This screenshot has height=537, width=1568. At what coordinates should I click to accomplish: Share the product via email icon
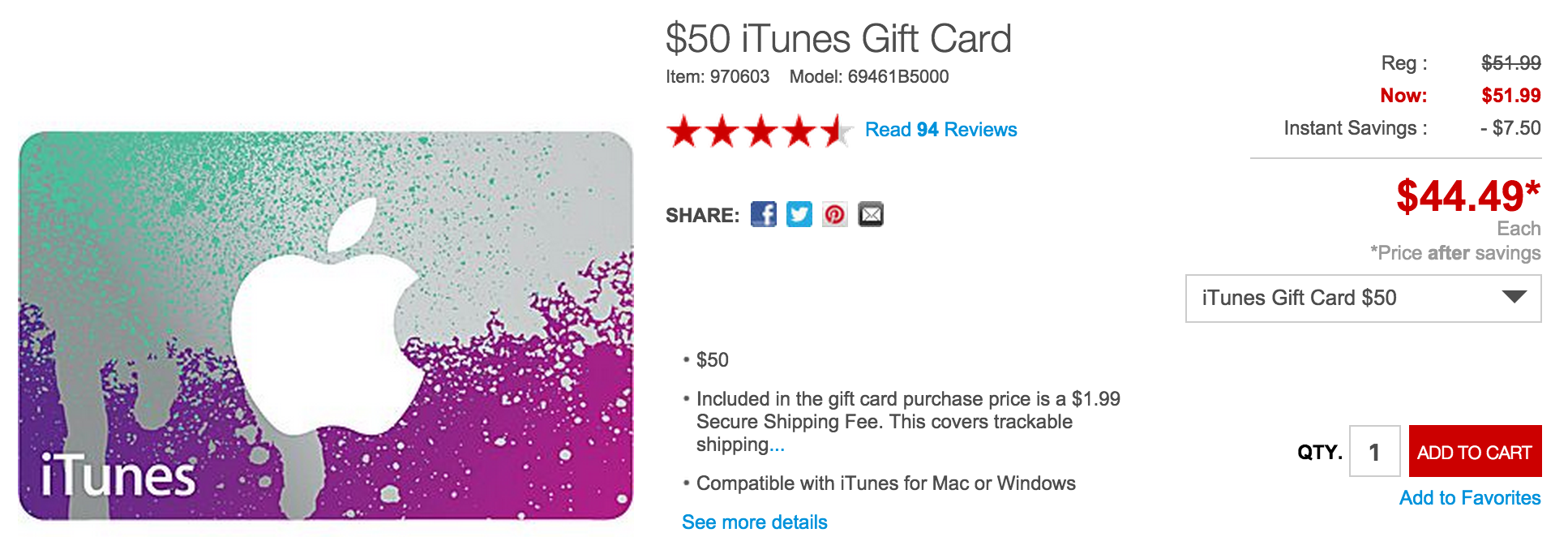coord(871,214)
